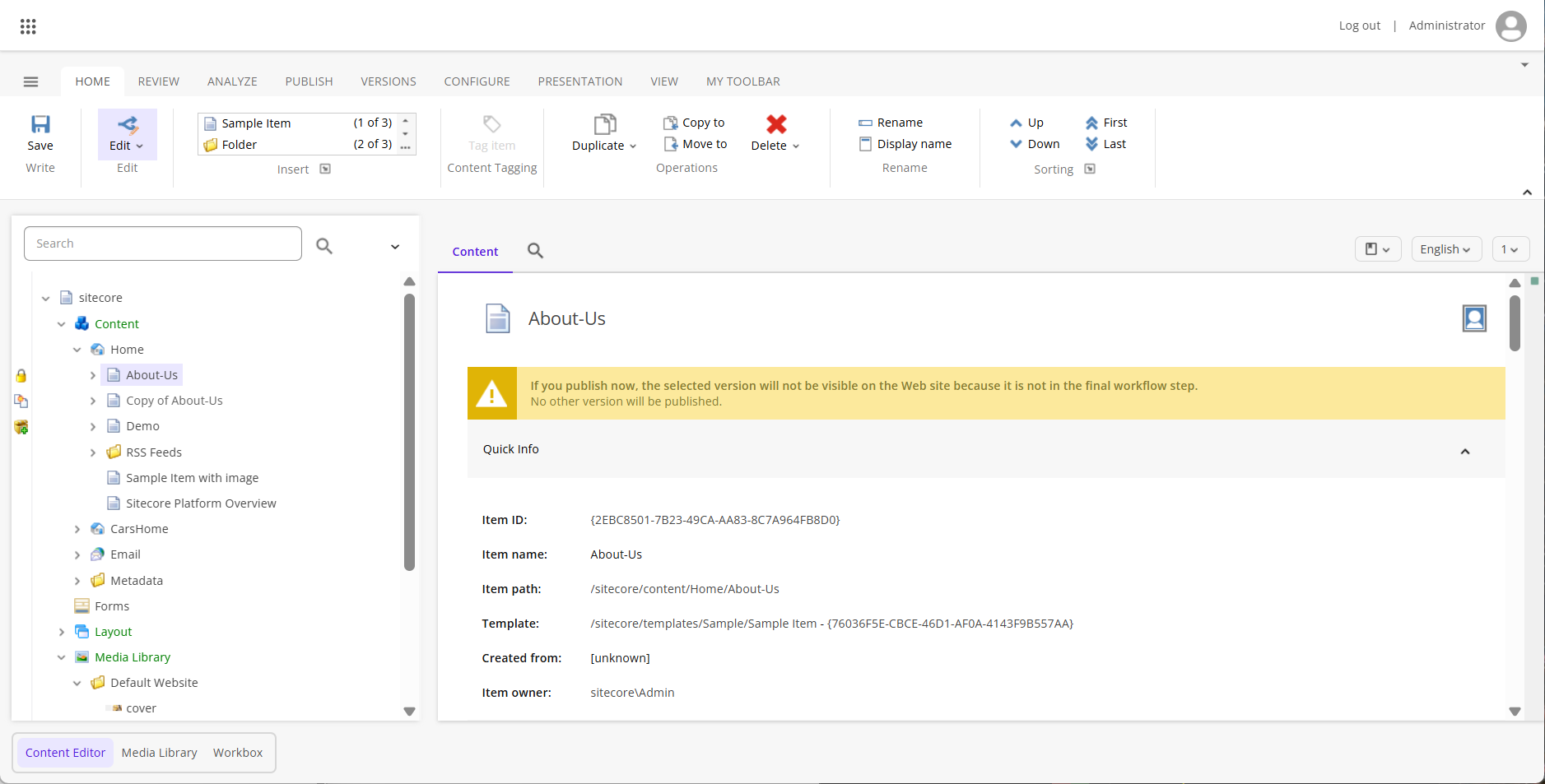Open the search options dropdown chevron
1545x784 pixels.
point(395,247)
